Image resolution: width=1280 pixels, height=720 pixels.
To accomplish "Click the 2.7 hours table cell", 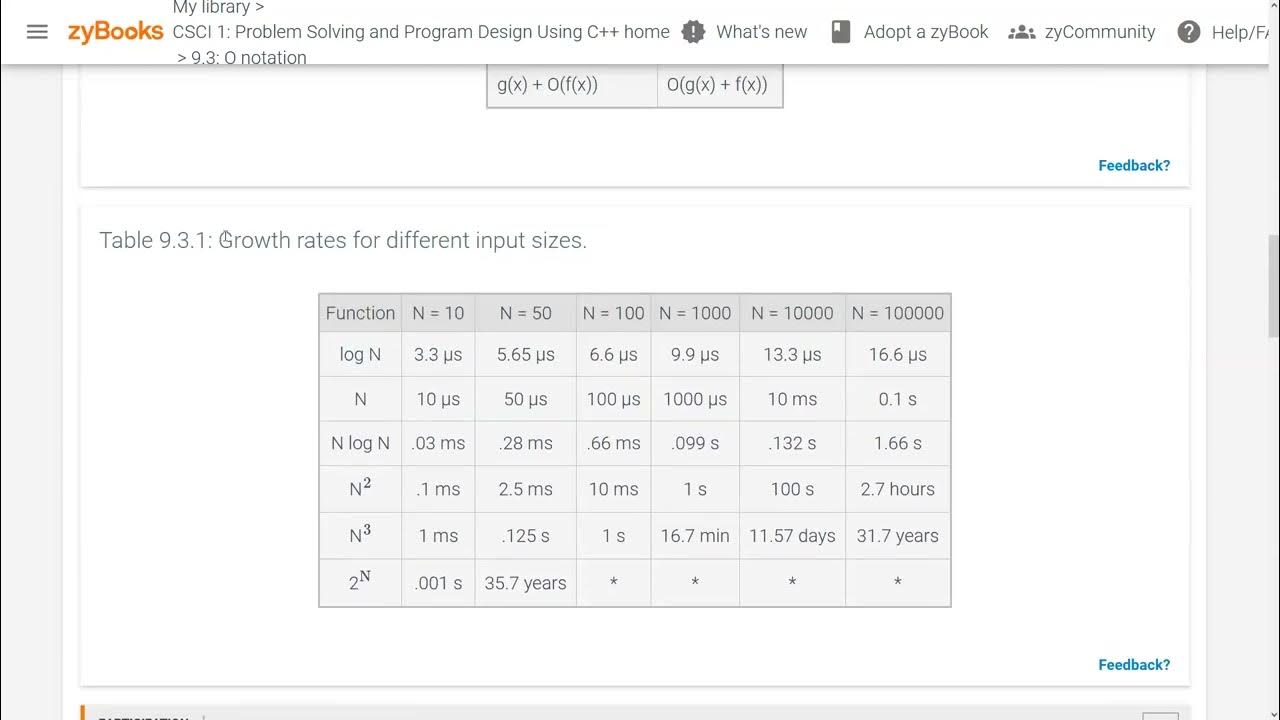I will tap(897, 489).
